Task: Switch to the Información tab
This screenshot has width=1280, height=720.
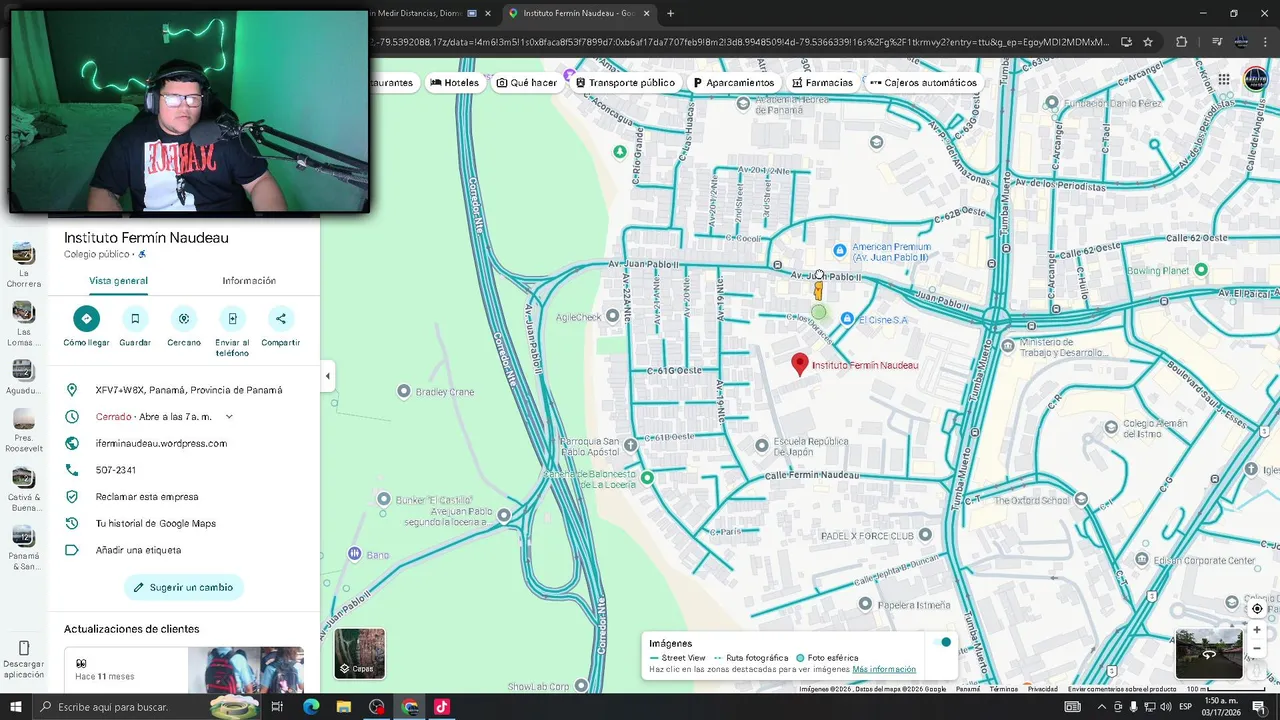Action: tap(249, 281)
